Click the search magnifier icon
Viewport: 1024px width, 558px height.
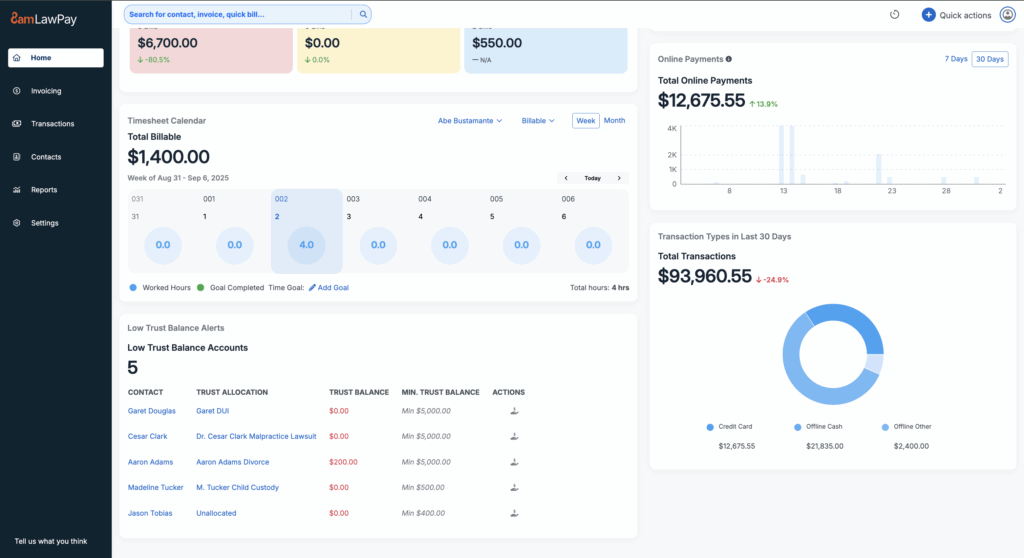point(362,14)
